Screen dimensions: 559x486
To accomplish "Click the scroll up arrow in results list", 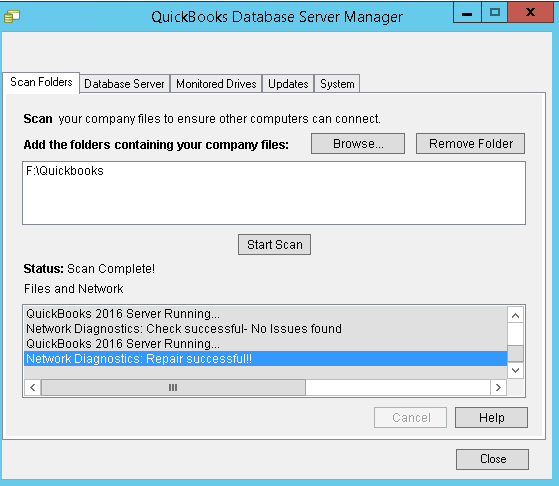I will pyautogui.click(x=515, y=315).
